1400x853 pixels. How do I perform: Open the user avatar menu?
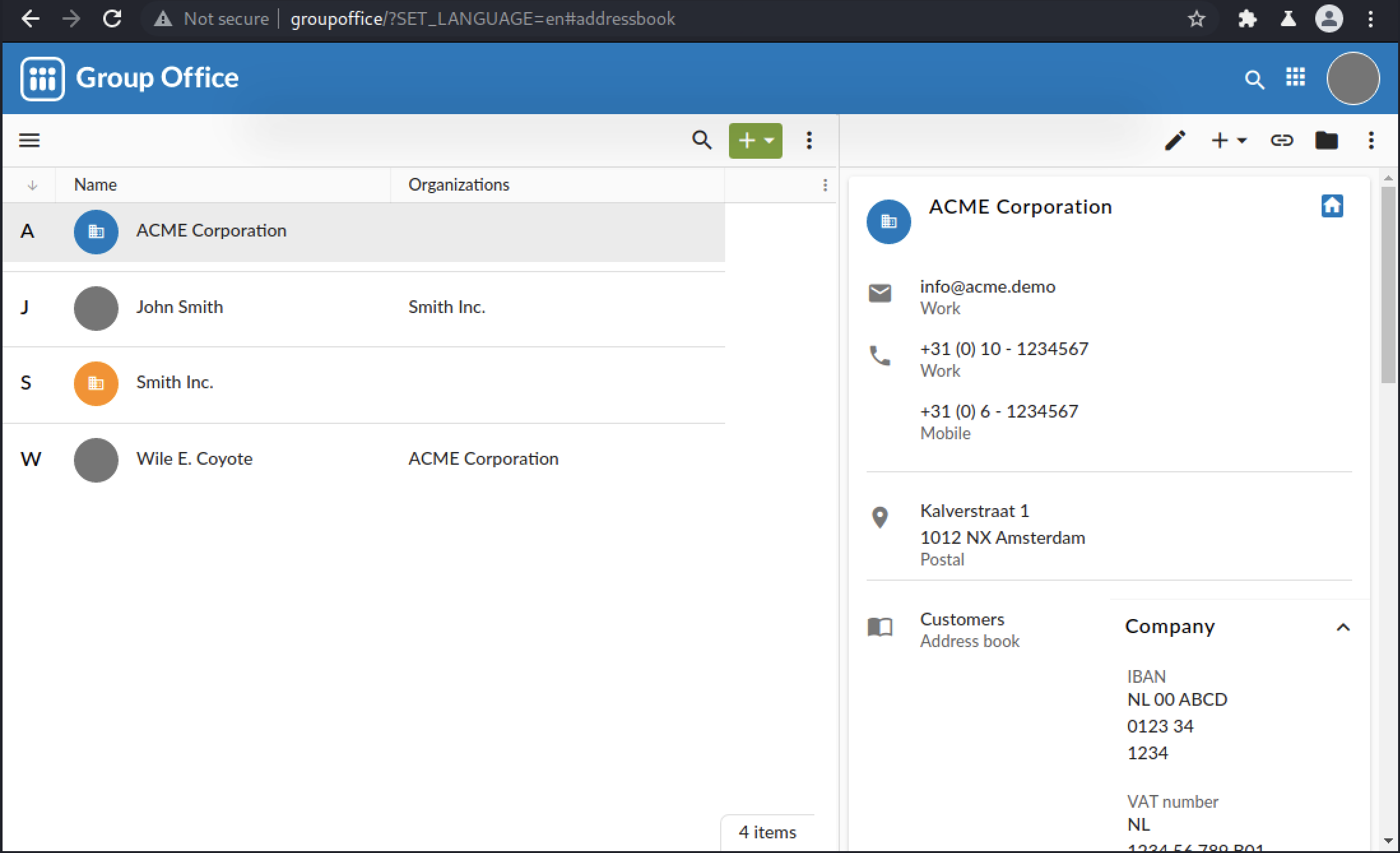point(1353,78)
